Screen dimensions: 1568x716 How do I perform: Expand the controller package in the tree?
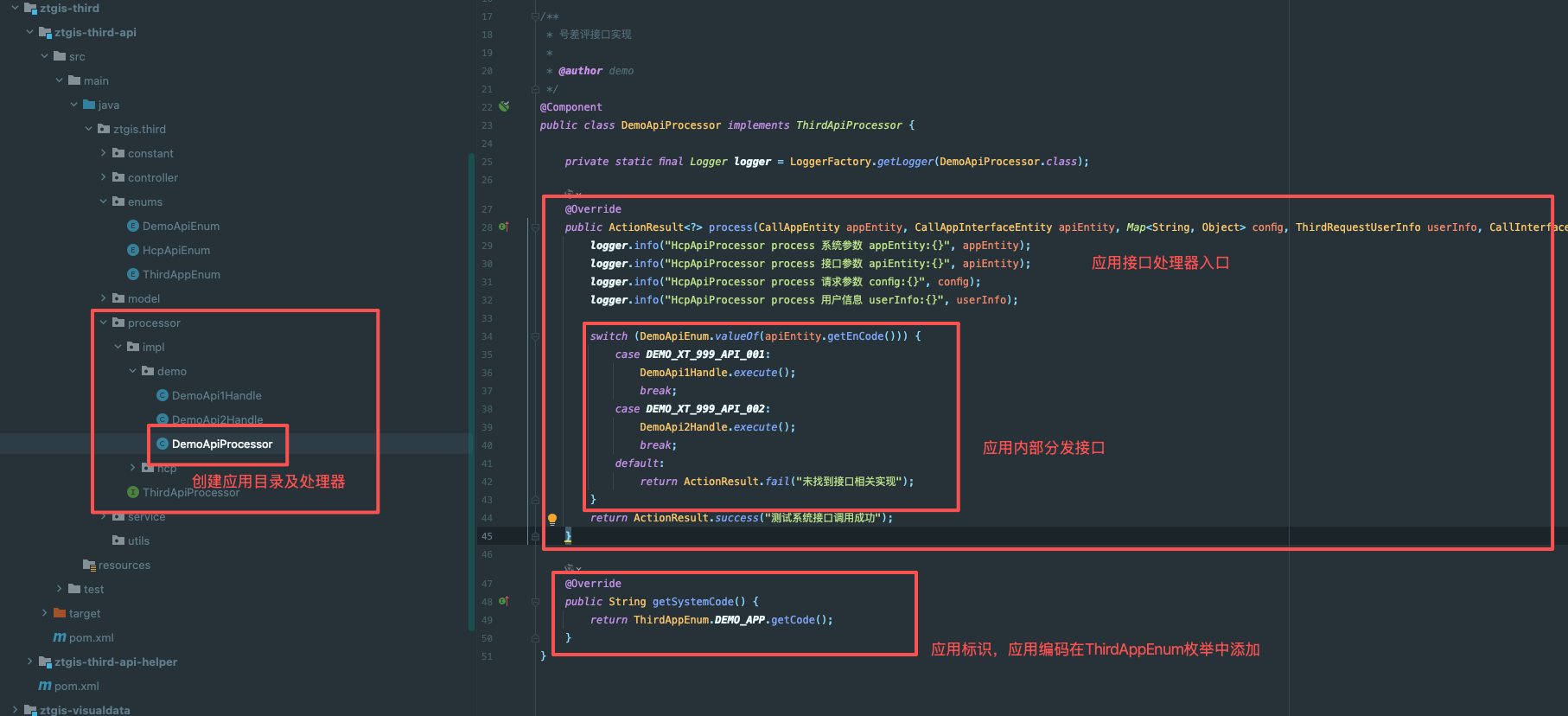click(104, 177)
